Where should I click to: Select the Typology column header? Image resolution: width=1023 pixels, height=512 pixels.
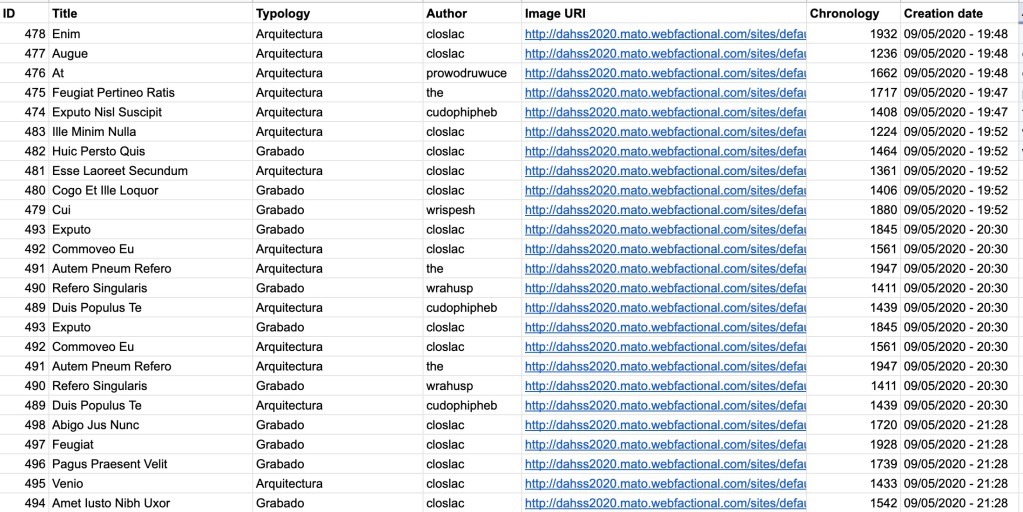coord(337,14)
